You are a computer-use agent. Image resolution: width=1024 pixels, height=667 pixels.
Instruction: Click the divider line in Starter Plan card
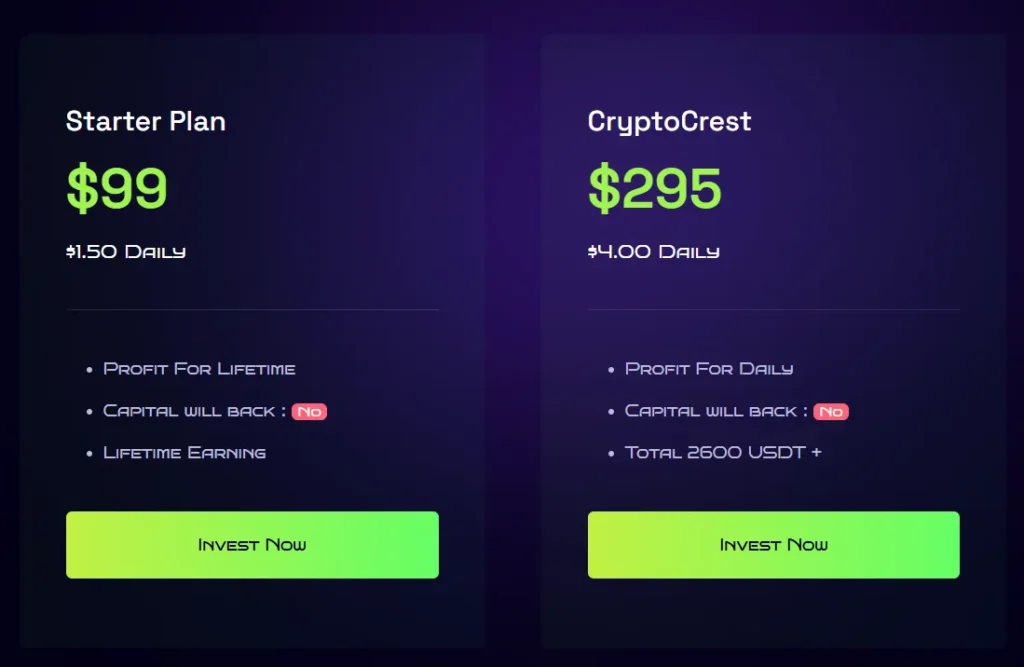pyautogui.click(x=252, y=310)
